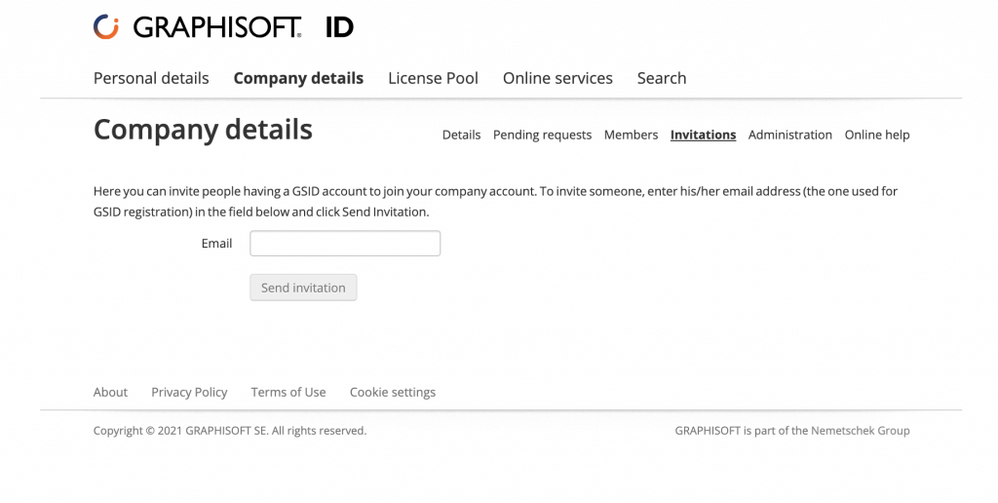
Task: Click the Send invitation button
Action: 304,288
